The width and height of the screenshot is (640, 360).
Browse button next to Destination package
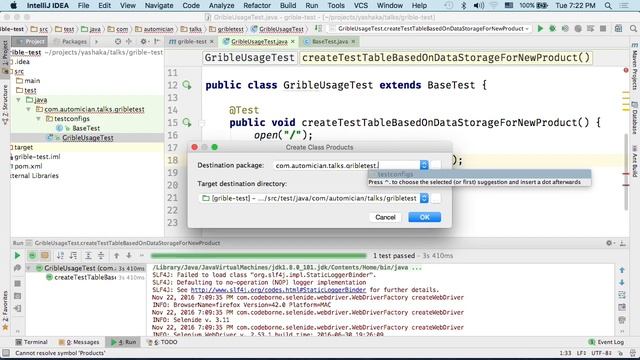(436, 165)
